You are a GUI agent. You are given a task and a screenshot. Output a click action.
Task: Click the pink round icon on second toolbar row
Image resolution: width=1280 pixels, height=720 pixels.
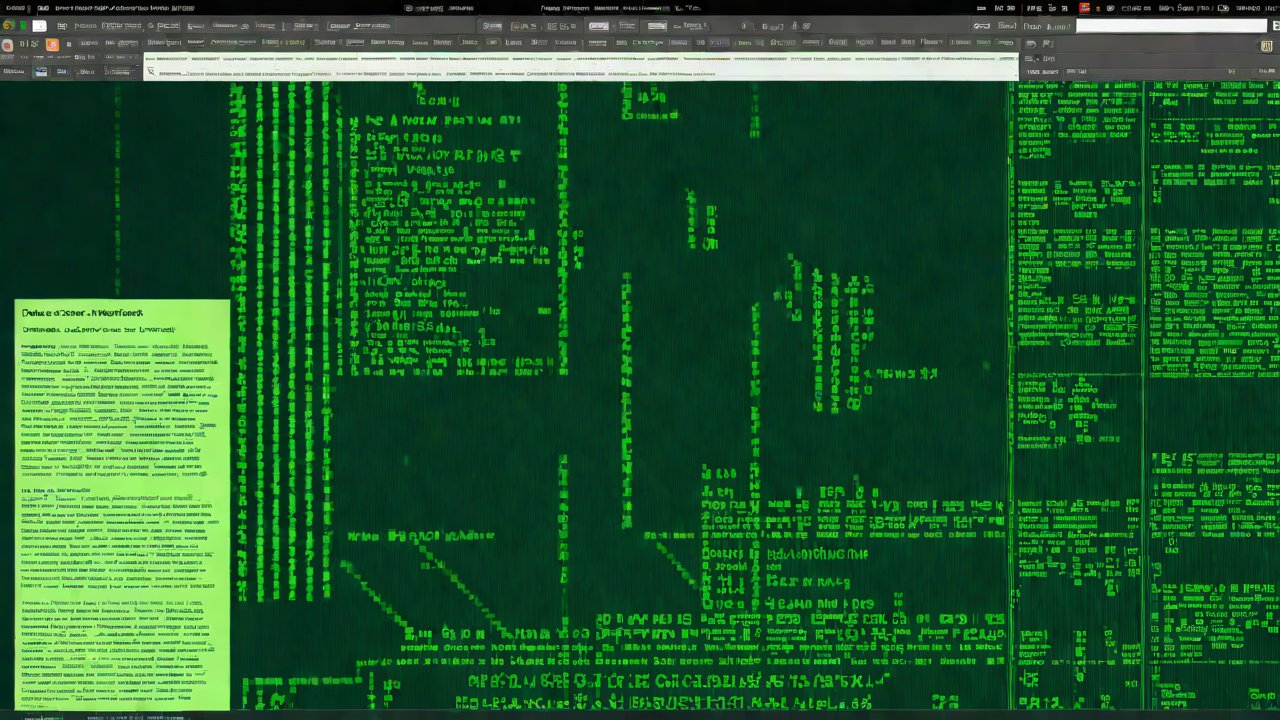[8, 45]
